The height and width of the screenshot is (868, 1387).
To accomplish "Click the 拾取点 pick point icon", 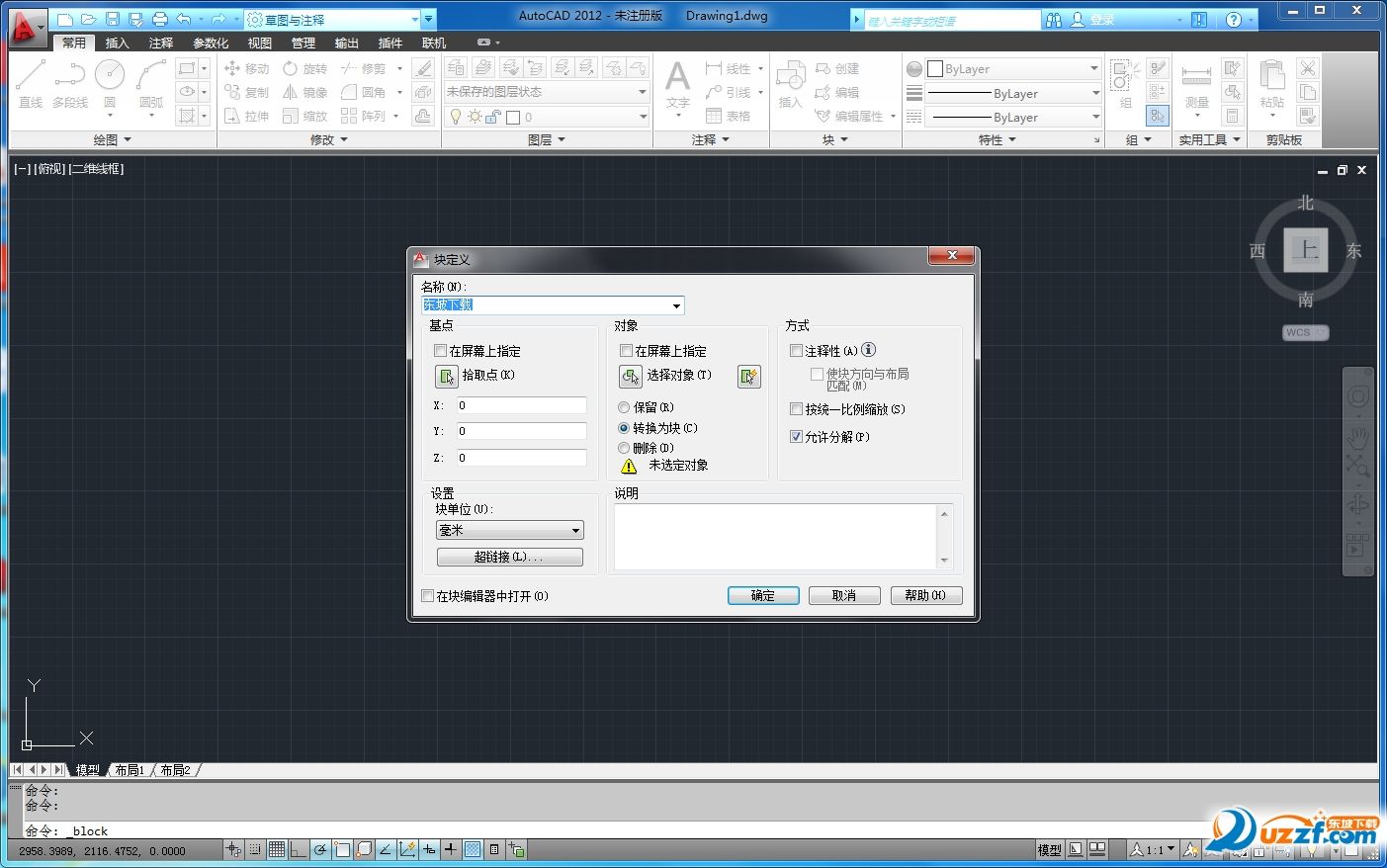I will coord(446,377).
